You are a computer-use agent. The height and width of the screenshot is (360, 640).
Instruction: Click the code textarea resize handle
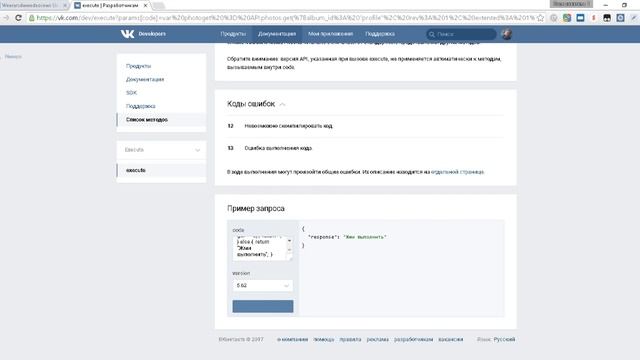pos(290,258)
